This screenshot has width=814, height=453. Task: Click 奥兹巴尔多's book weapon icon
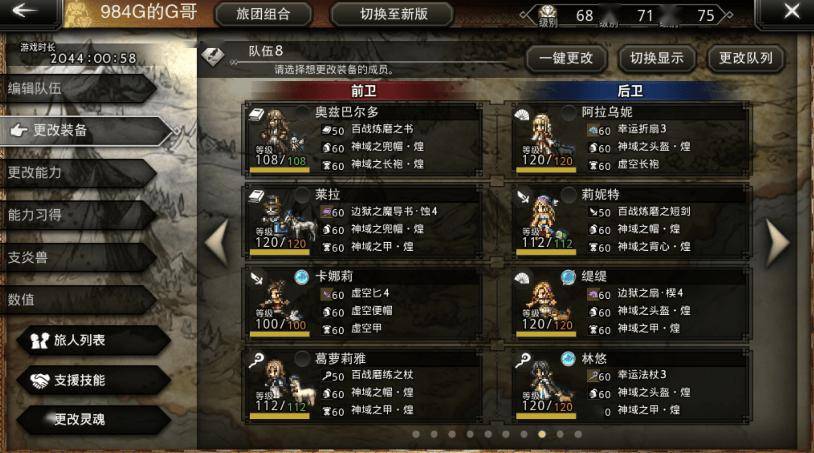[x=256, y=115]
